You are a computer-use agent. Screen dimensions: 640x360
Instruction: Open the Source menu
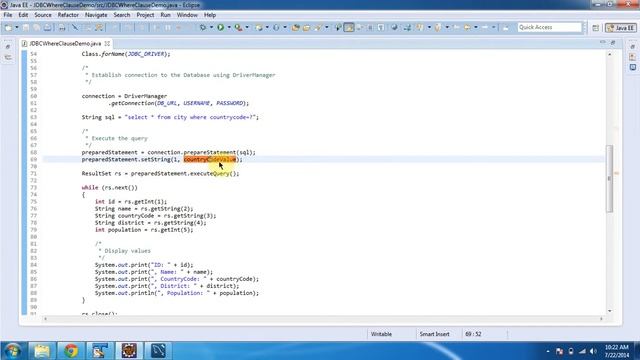(x=43, y=15)
